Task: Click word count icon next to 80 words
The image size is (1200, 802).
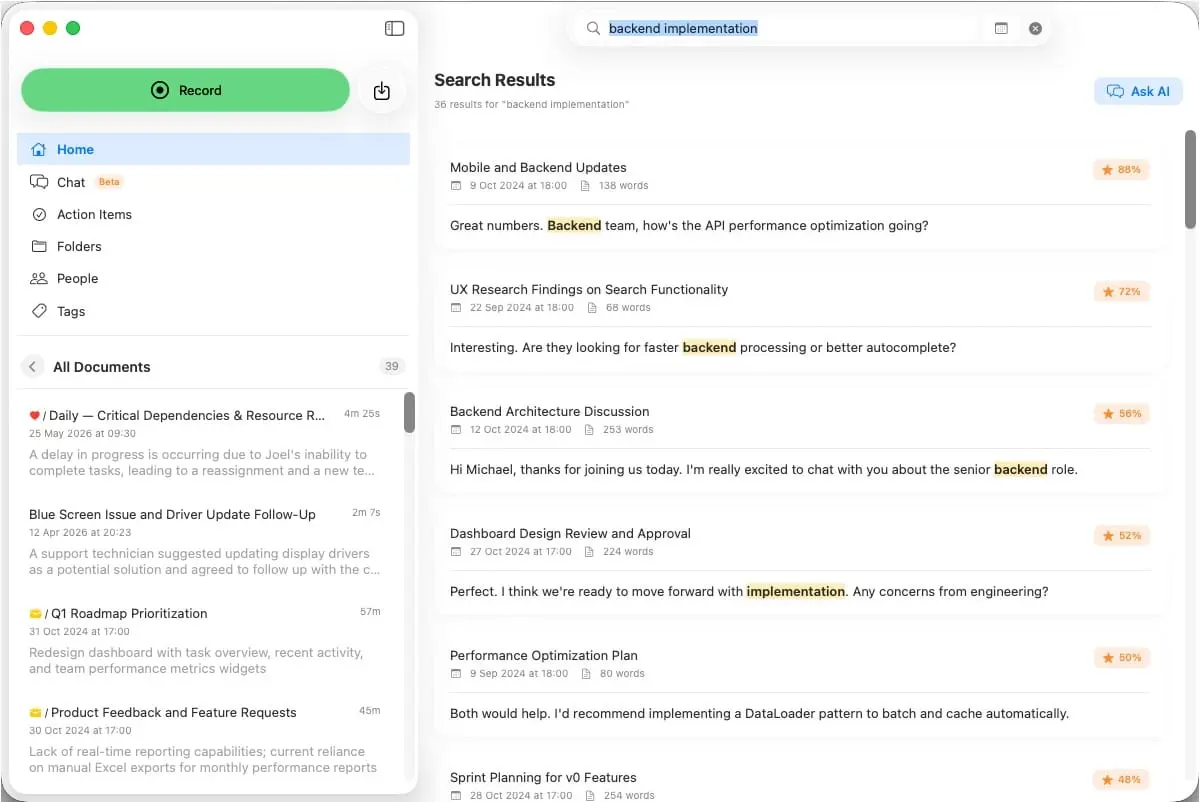Action: pos(587,674)
